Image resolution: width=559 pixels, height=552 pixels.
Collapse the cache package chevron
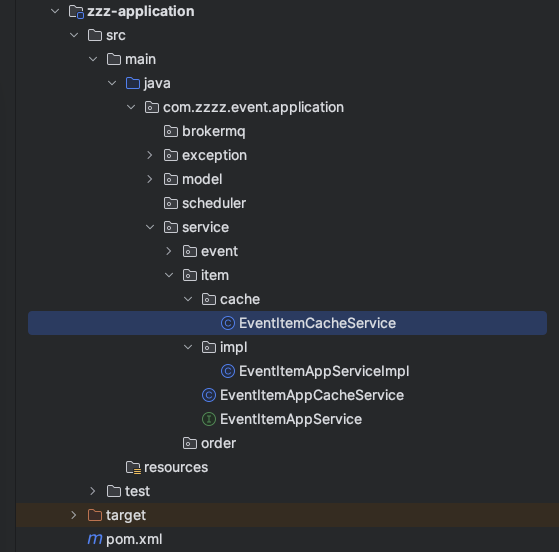pyautogui.click(x=188, y=299)
